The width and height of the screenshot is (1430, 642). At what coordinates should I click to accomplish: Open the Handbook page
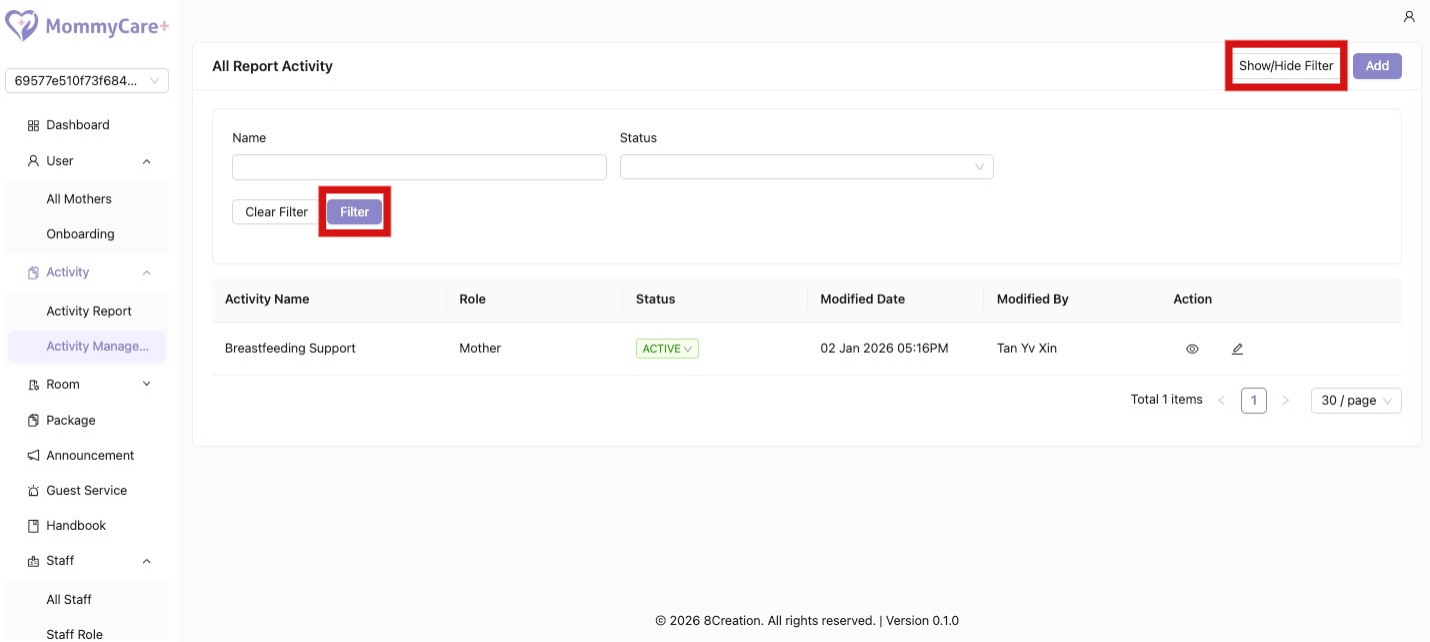click(75, 525)
